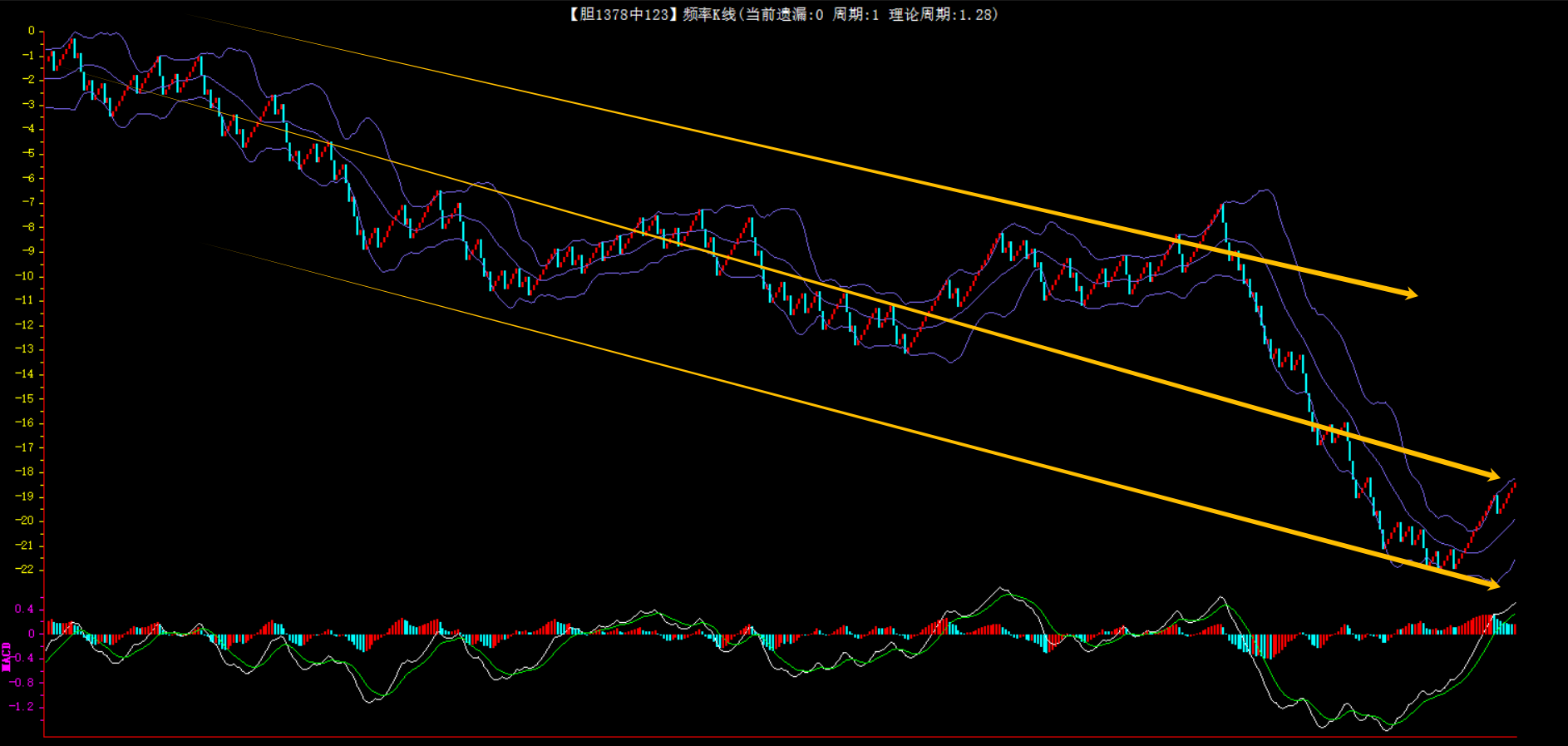The height and width of the screenshot is (746, 1568).
Task: Click the 理论周期:1.28 value in title
Action: pyautogui.click(x=942, y=14)
